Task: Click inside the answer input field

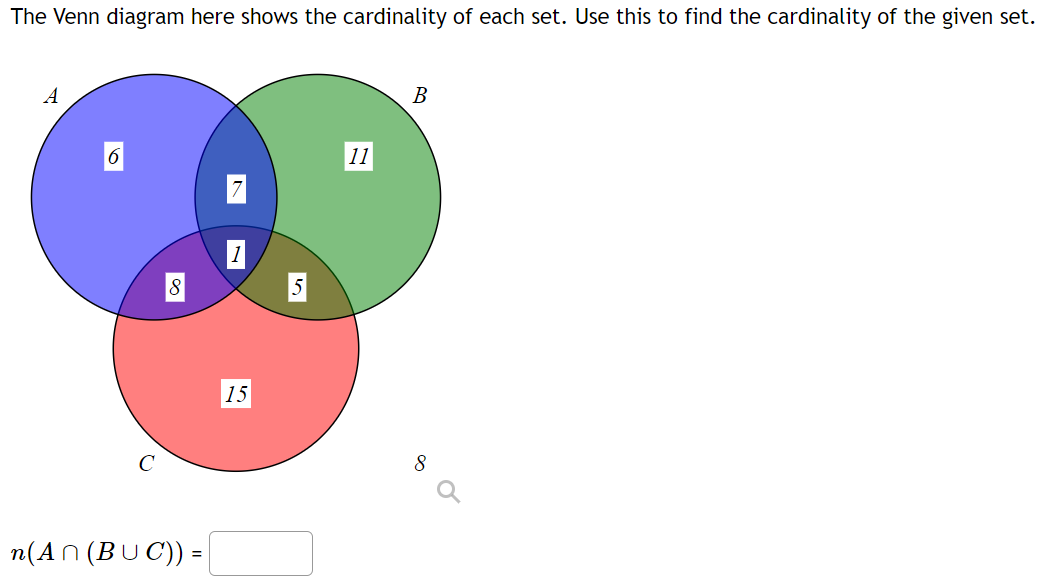Action: click(260, 552)
